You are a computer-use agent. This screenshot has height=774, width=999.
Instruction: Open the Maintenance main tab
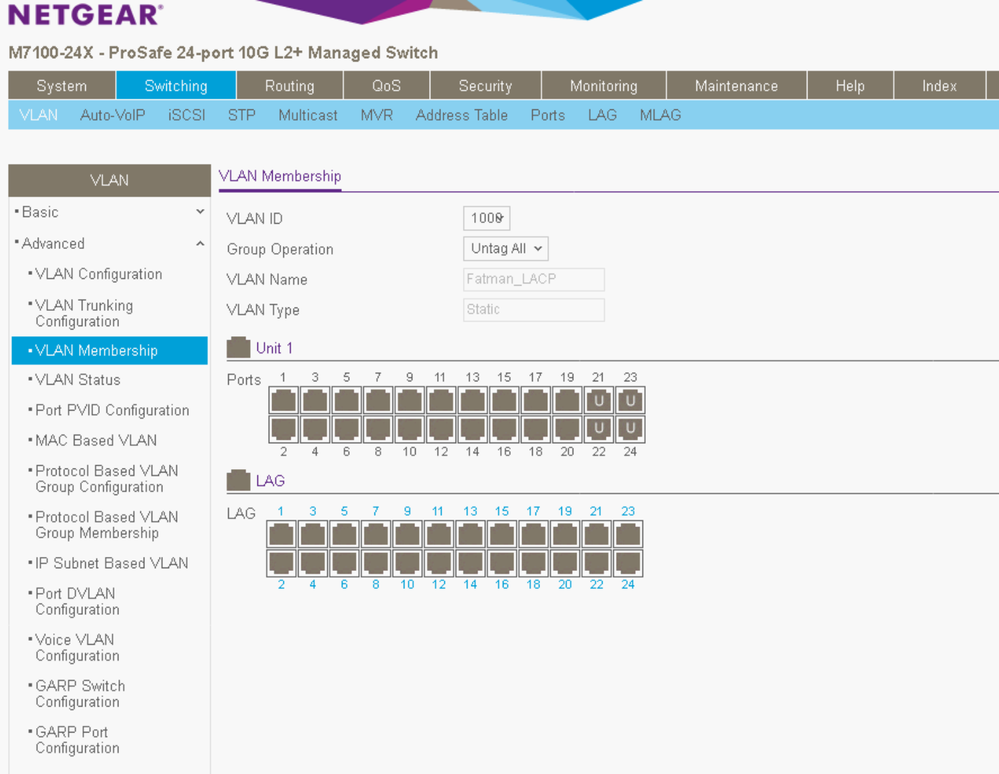click(737, 85)
